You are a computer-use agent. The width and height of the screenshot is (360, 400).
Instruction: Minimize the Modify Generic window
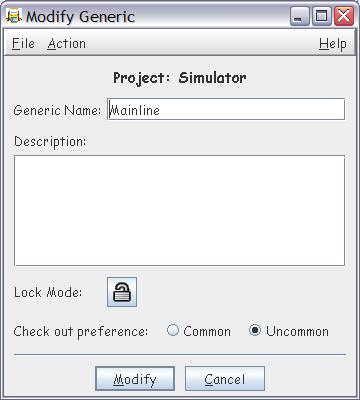click(300, 16)
